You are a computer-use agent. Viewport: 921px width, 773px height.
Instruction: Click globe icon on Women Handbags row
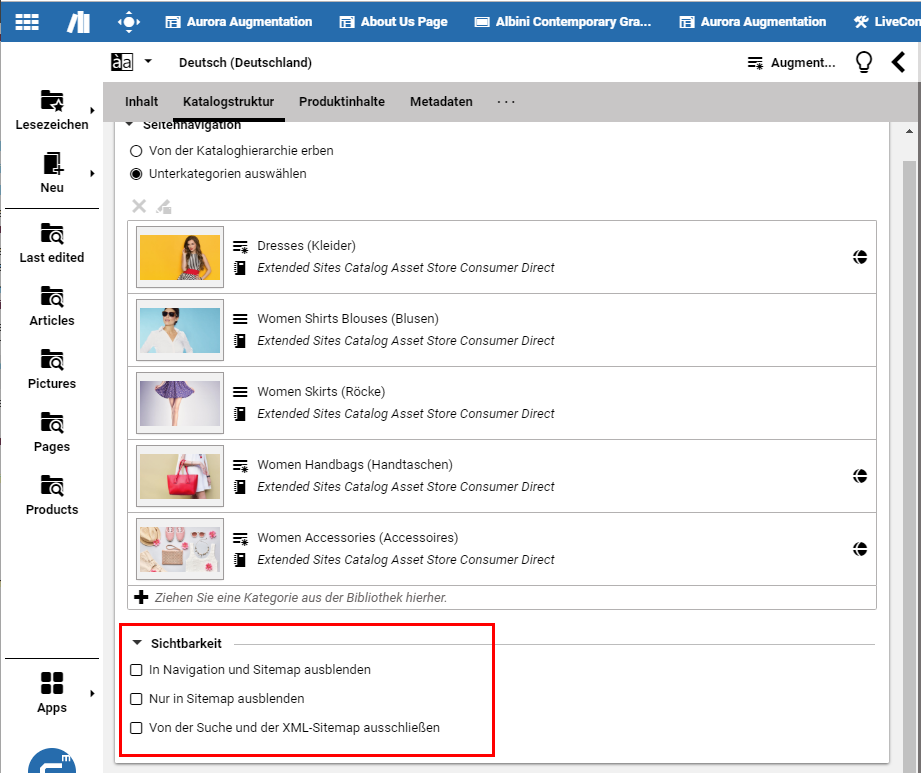pyautogui.click(x=859, y=476)
